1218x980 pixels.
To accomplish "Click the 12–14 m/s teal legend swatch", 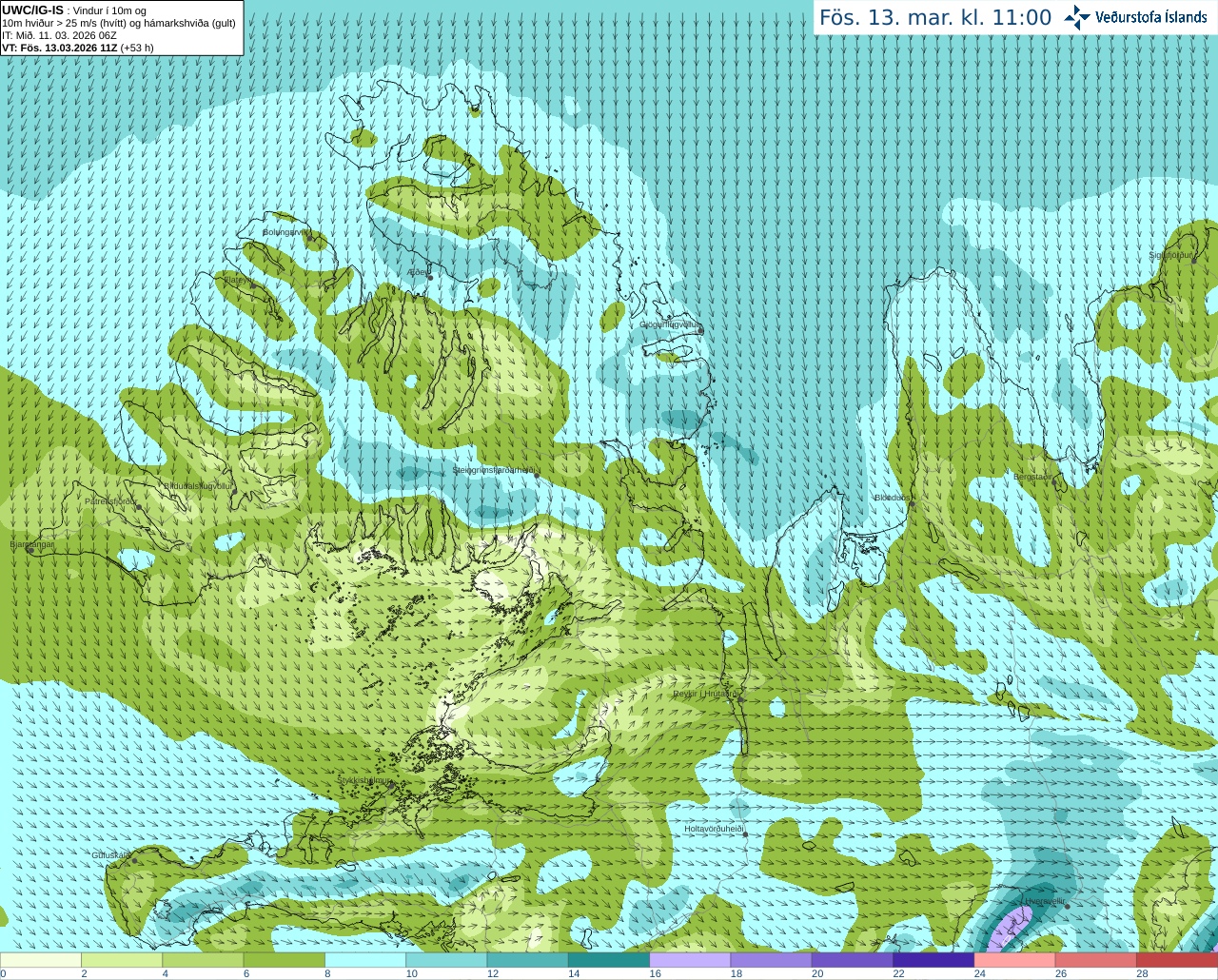I will pyautogui.click(x=528, y=960).
